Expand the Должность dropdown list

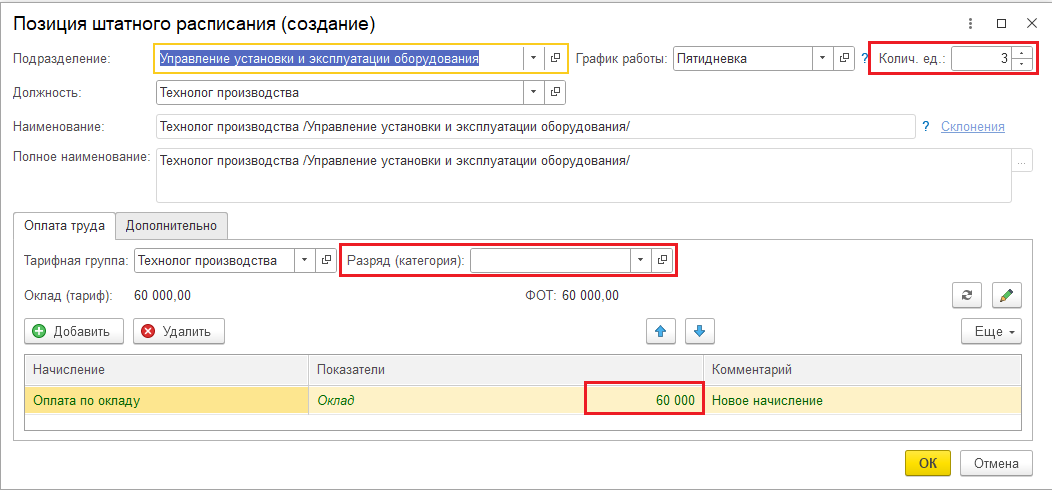533,93
